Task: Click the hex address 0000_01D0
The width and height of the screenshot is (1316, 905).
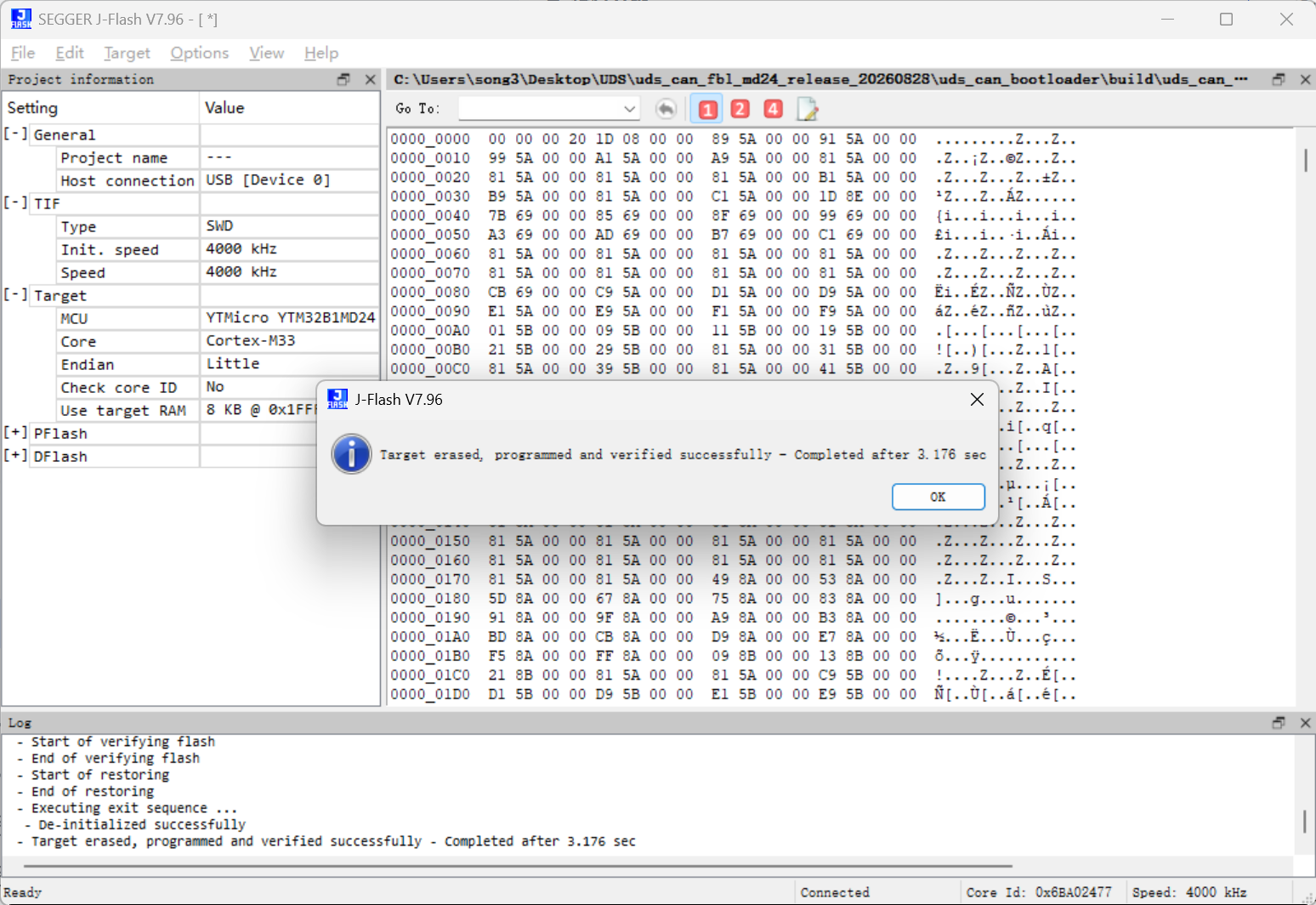Action: pyautogui.click(x=430, y=695)
